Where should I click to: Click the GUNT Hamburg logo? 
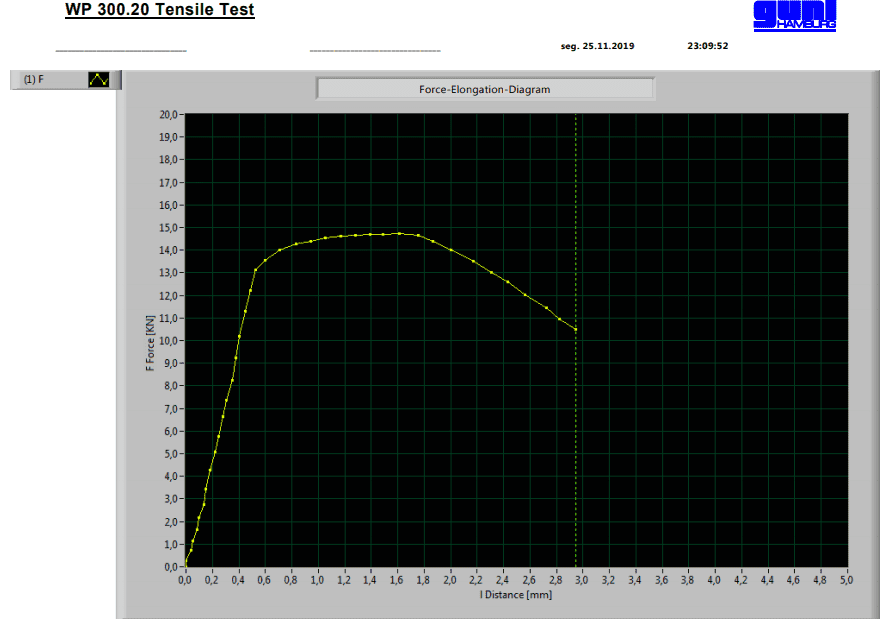click(x=794, y=15)
